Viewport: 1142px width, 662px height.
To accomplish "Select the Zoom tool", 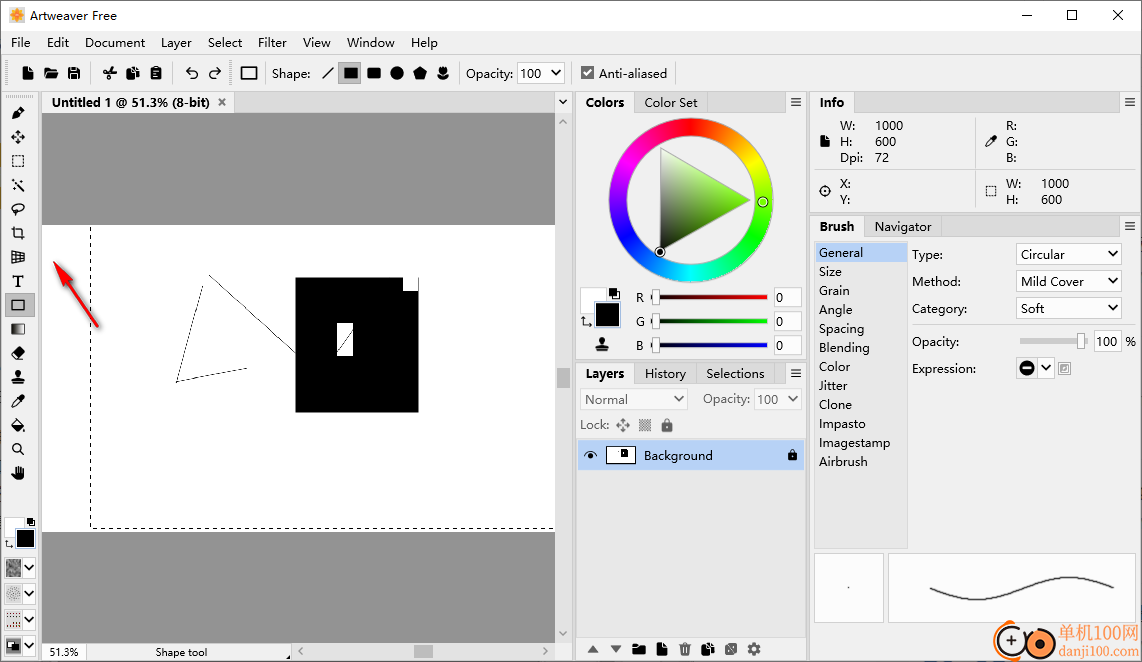I will [18, 449].
